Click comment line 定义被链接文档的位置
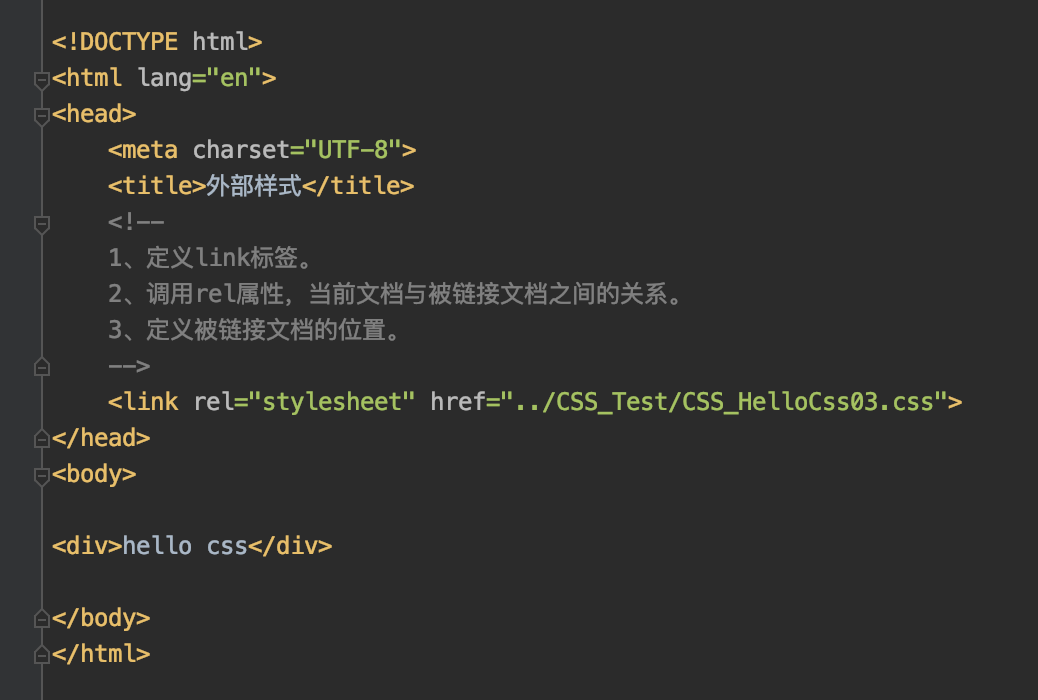Viewport: 1038px width, 700px height. 254,329
